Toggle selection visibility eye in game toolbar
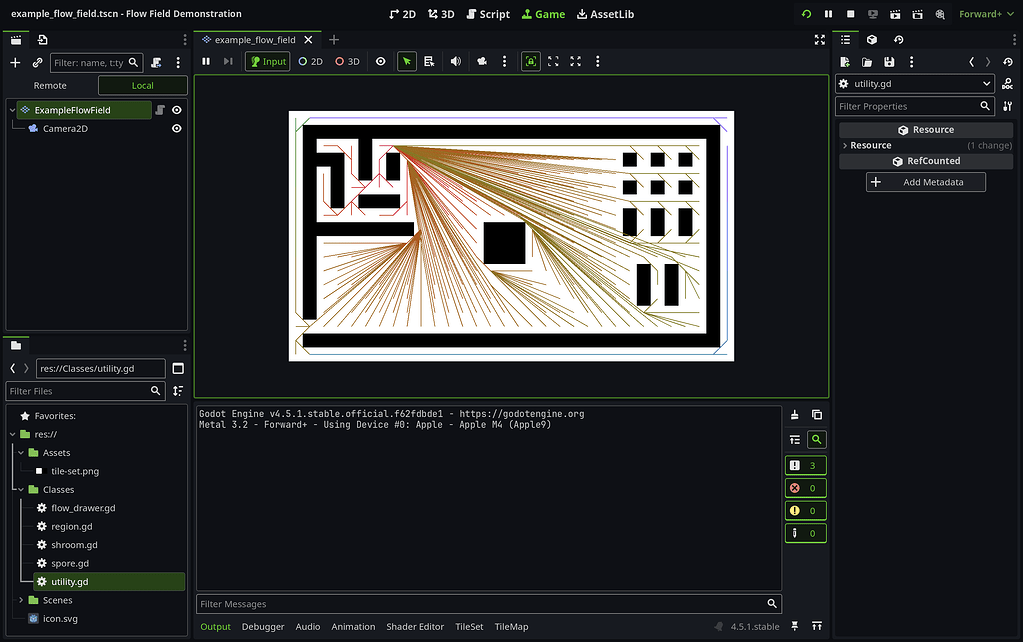 (380, 61)
